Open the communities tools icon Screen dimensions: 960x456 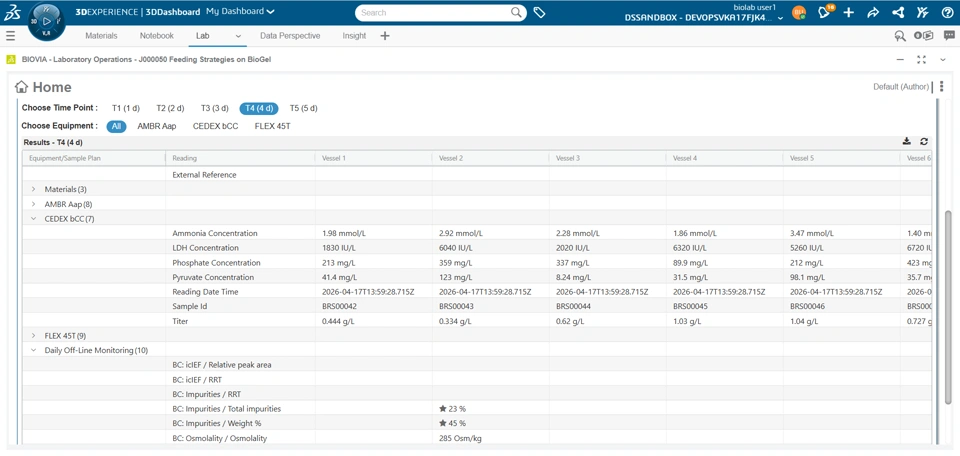coord(922,12)
